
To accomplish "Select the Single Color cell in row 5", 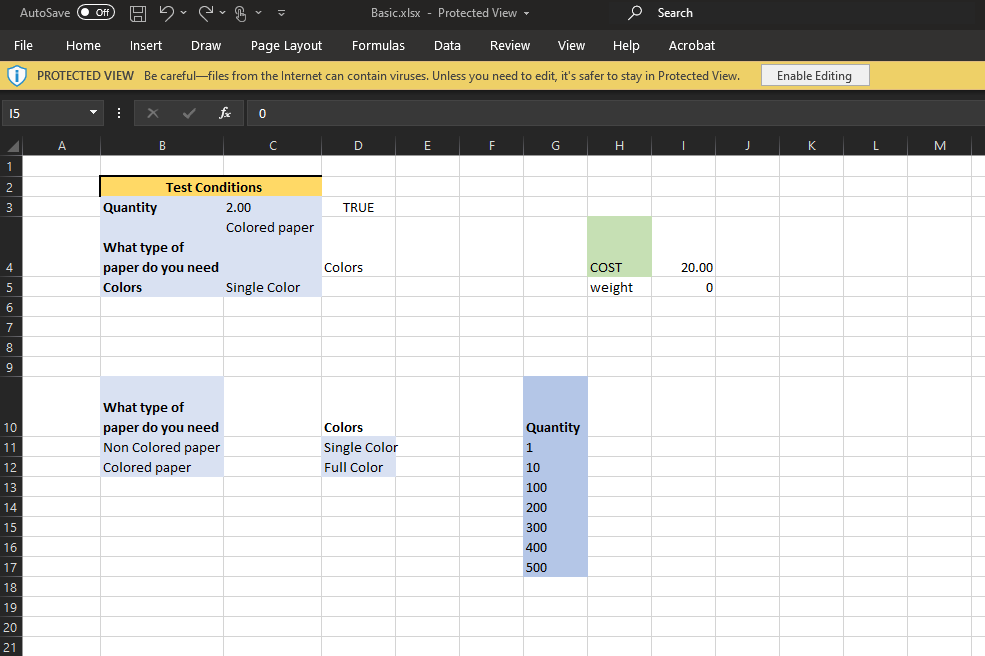I will [273, 287].
